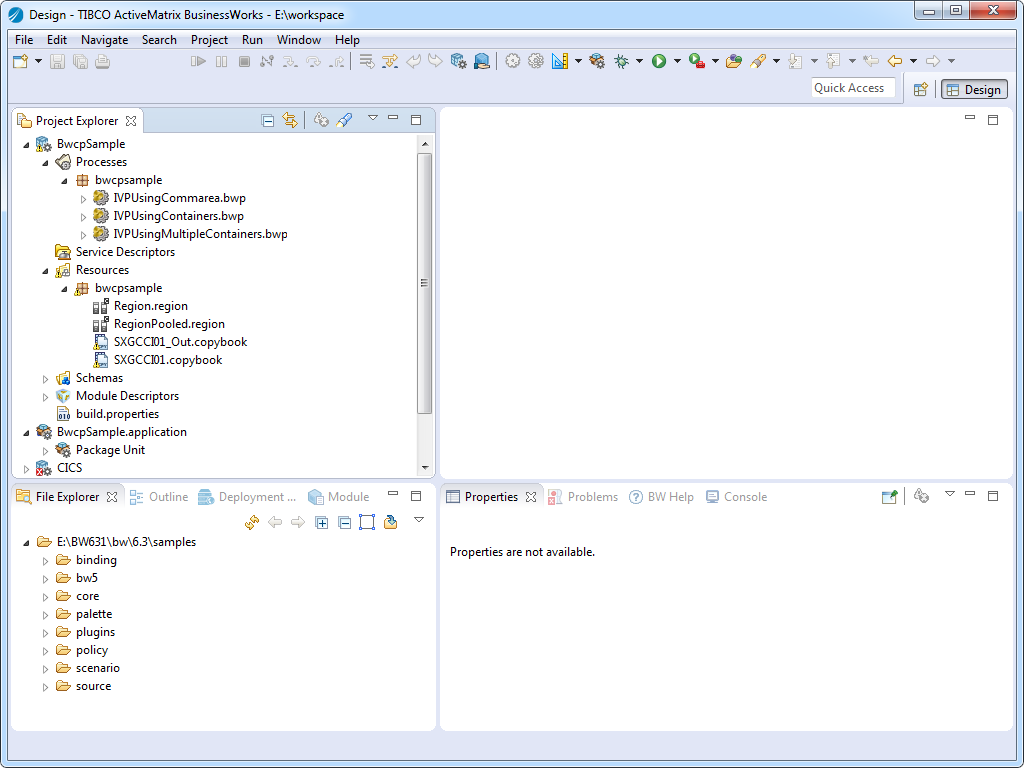Expand the Module Descriptors node

45,396
